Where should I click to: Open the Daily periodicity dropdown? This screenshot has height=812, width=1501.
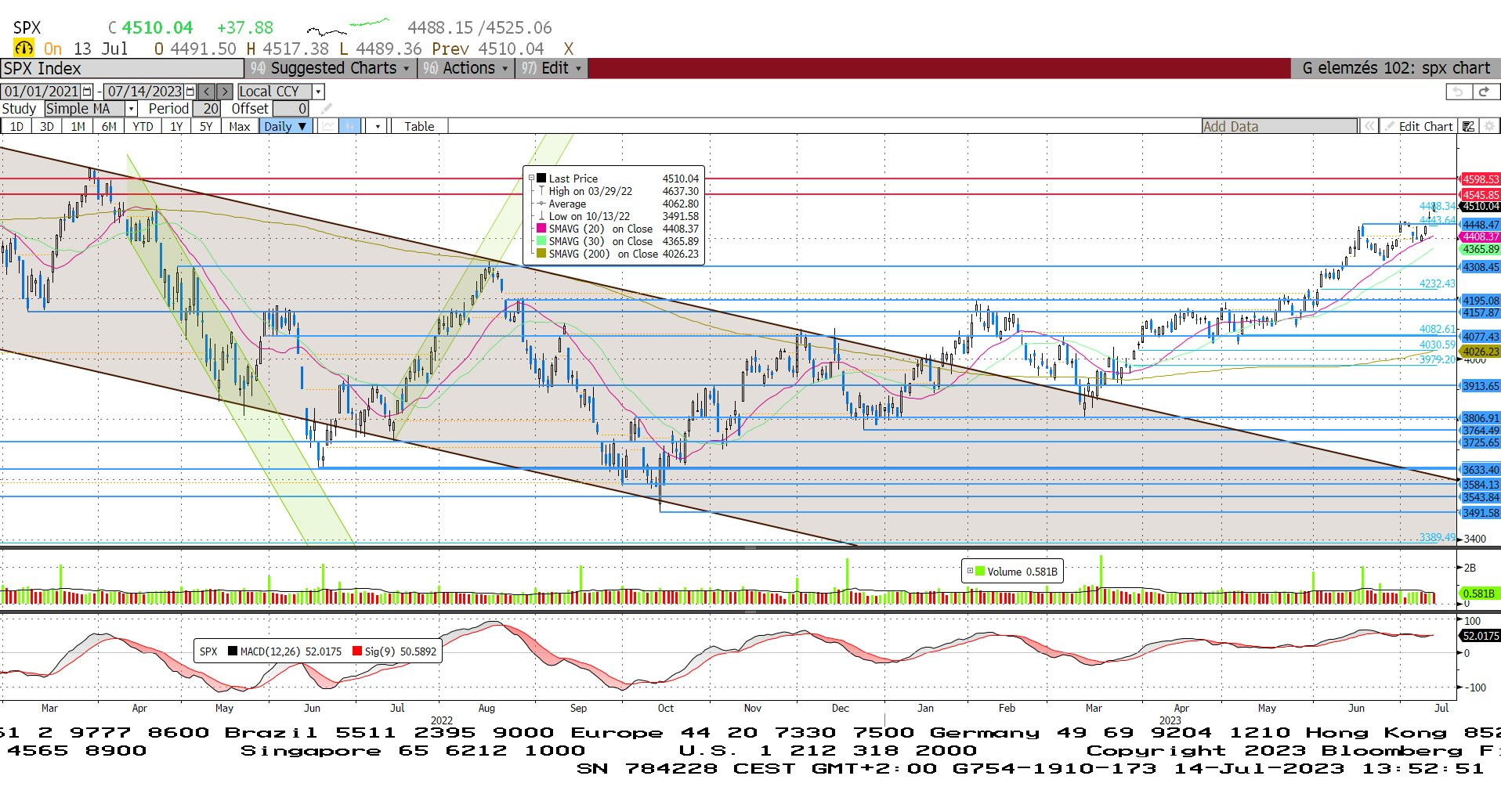[285, 126]
